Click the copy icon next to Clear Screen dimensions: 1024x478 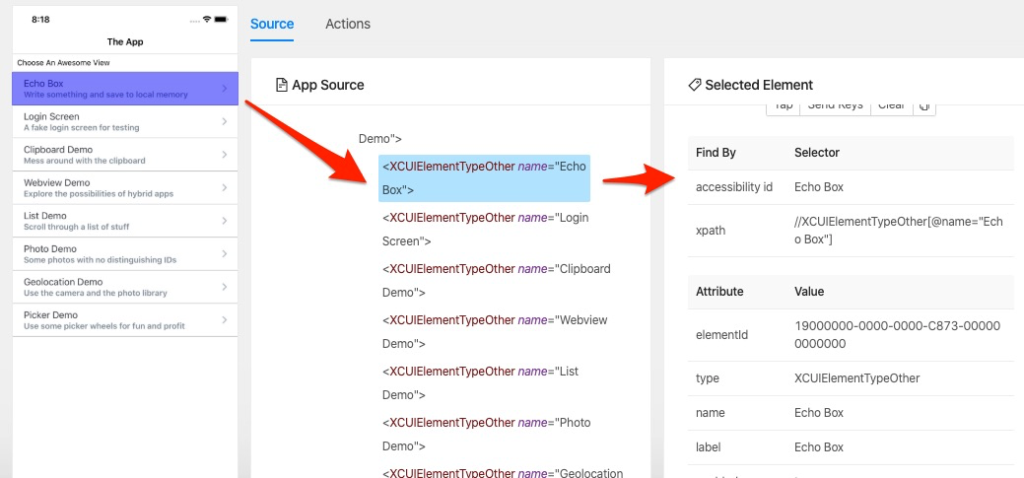click(x=924, y=105)
